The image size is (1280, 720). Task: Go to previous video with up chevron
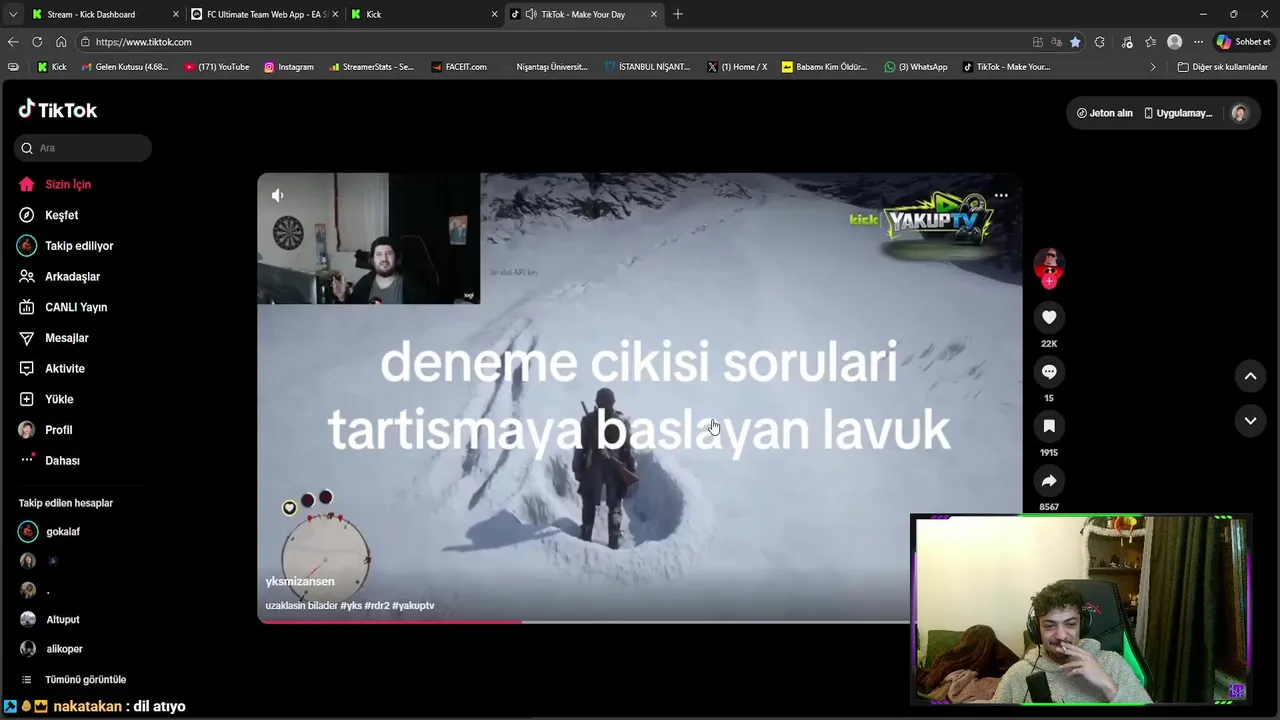(1250, 376)
